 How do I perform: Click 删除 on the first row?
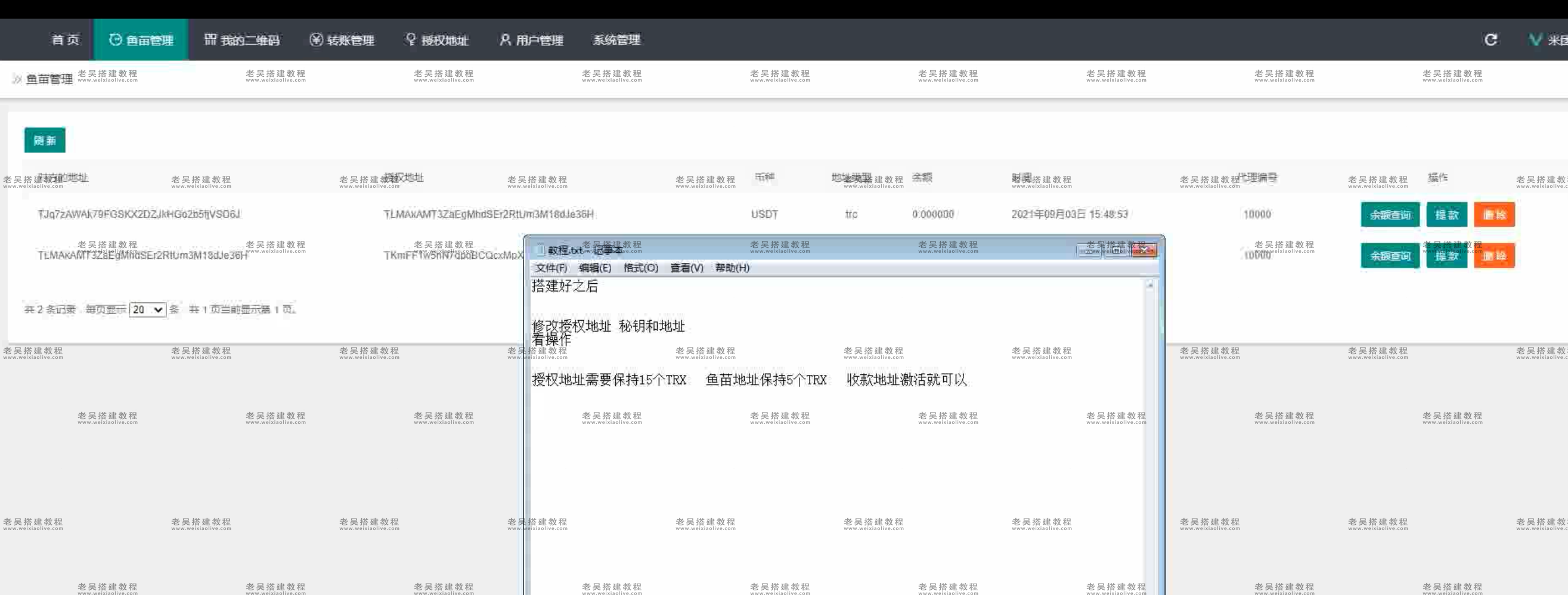tap(1495, 214)
